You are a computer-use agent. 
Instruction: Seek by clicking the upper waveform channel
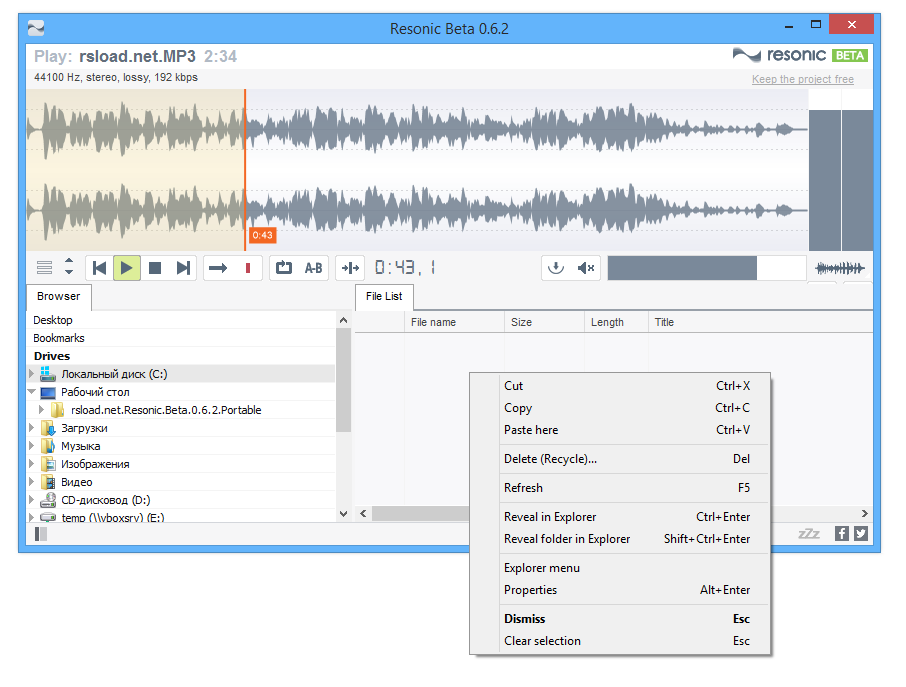(417, 129)
